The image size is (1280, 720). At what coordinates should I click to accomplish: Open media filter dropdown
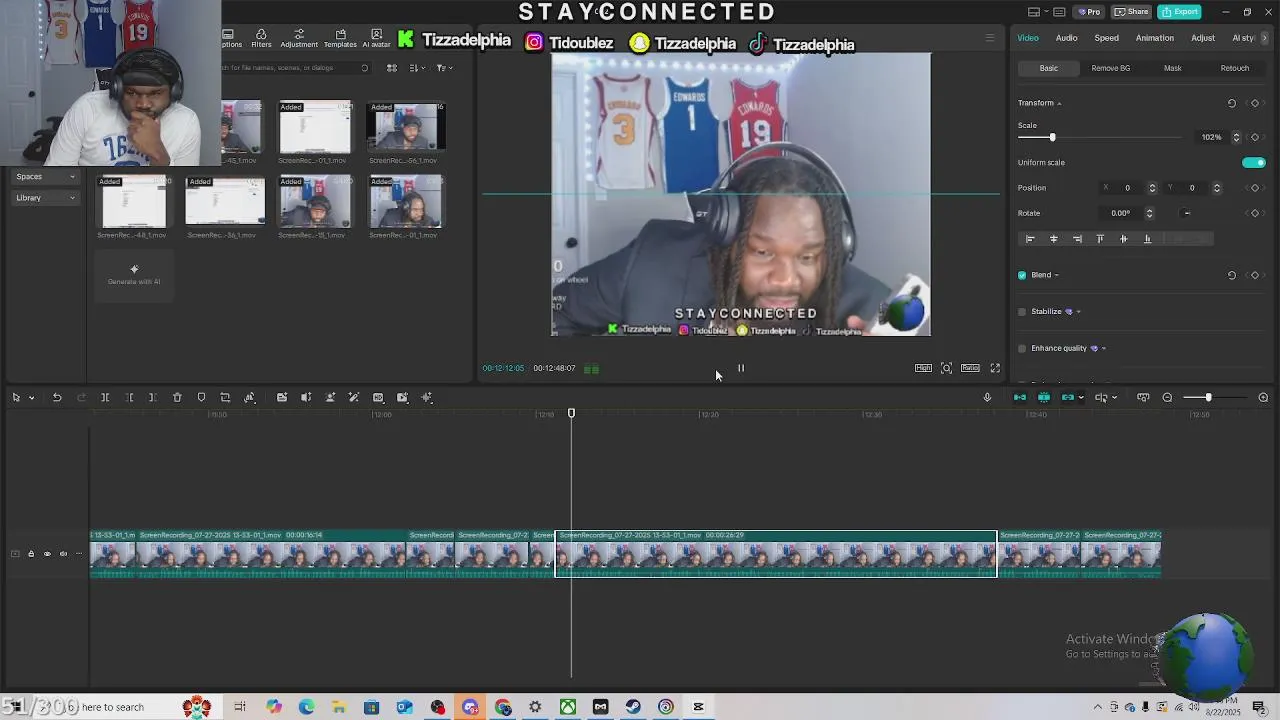pos(444,68)
